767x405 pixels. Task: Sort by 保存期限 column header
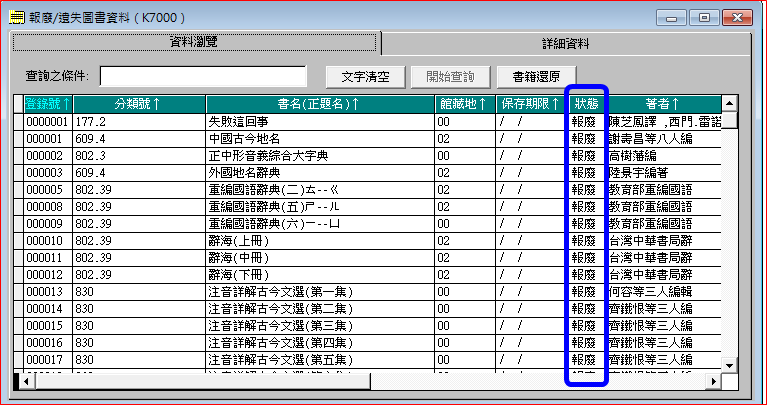click(532, 104)
